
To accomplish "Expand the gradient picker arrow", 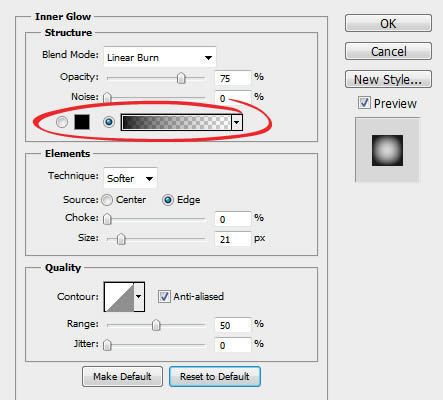I will tap(237, 122).
